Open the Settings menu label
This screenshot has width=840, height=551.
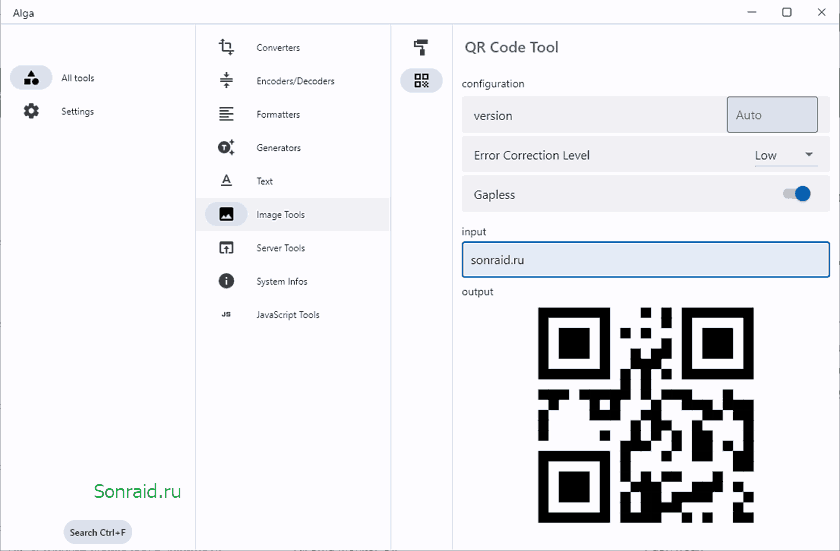[x=78, y=111]
